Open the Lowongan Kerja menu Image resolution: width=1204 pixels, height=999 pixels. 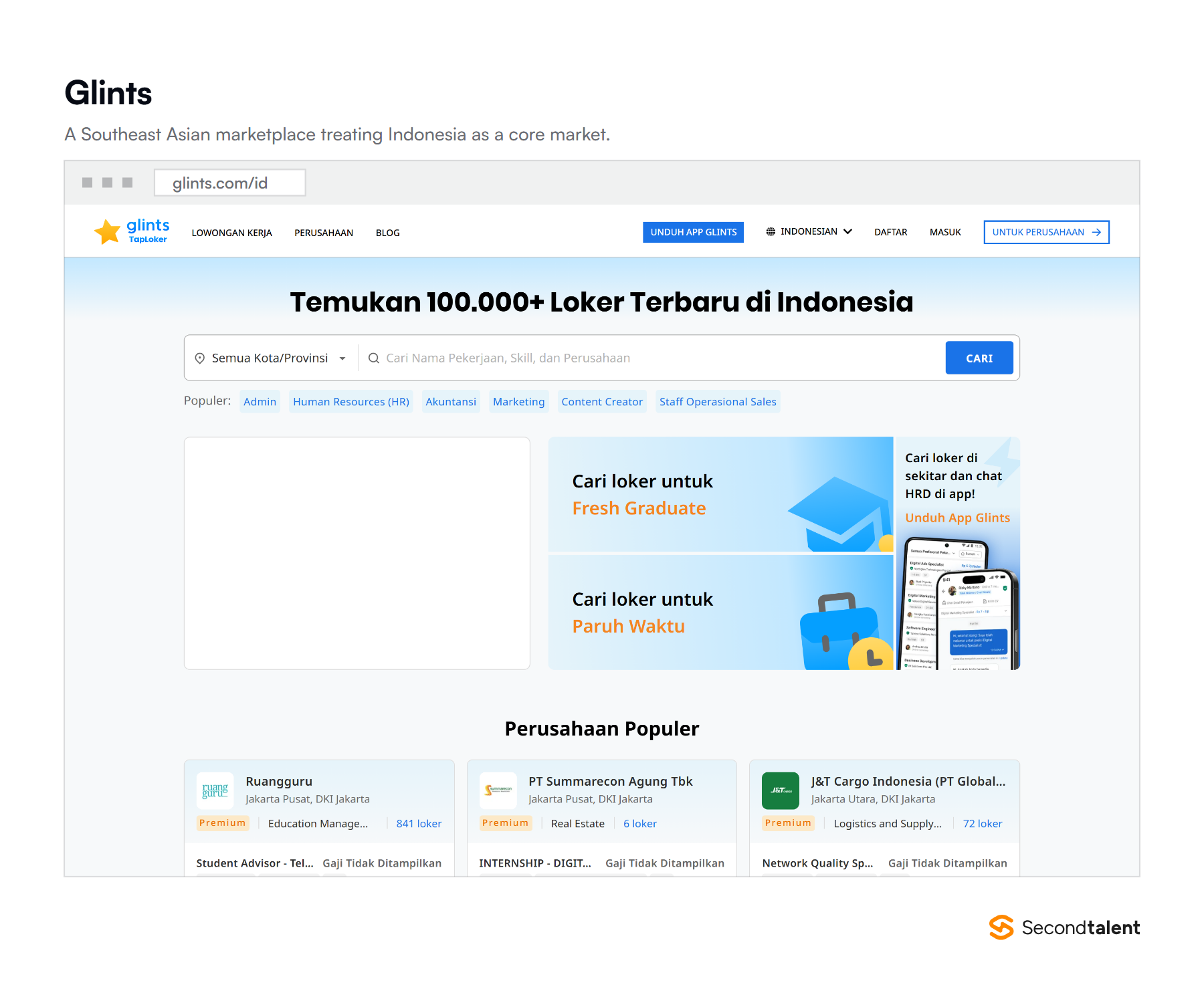click(231, 233)
